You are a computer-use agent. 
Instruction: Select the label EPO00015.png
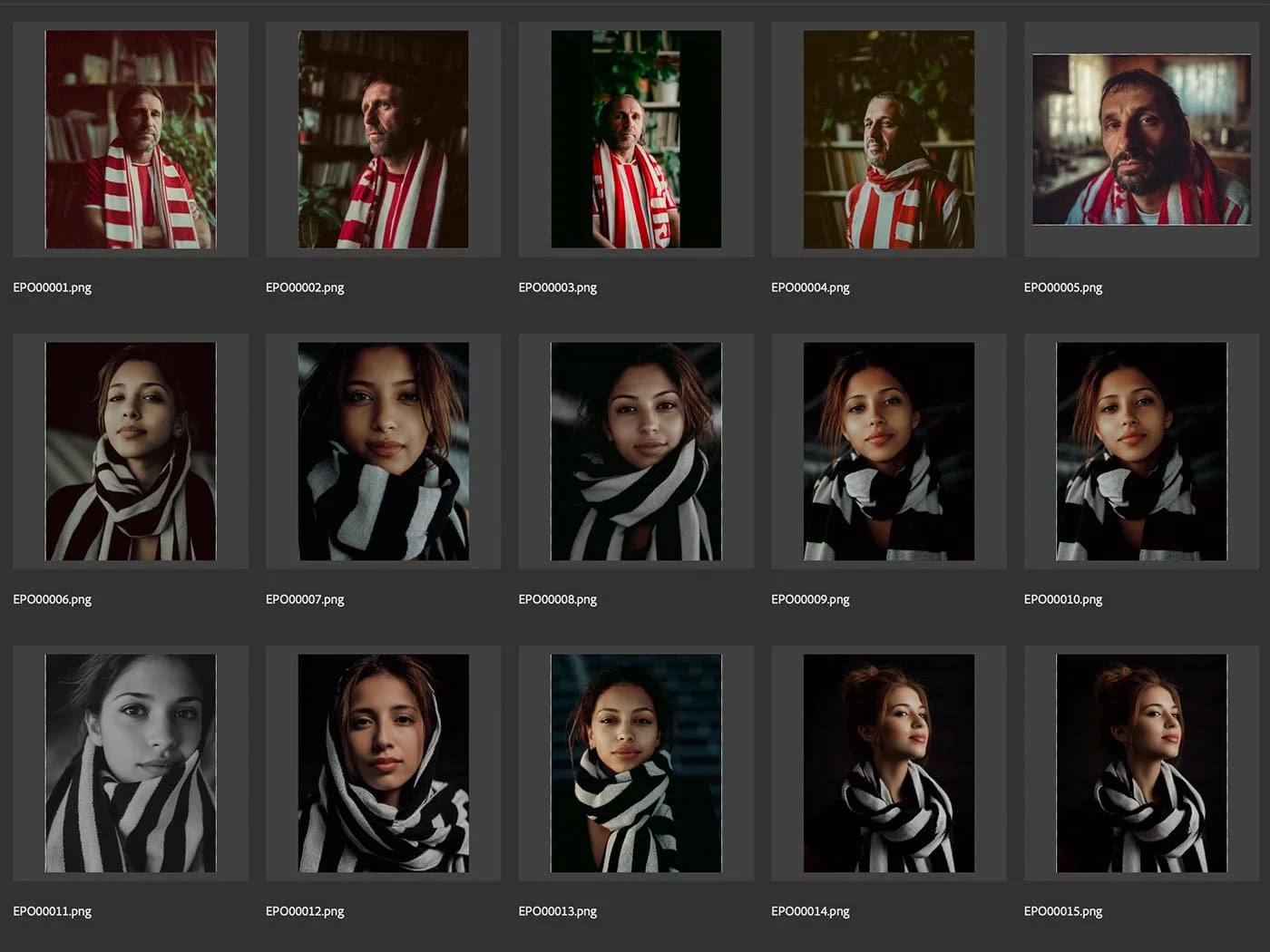click(1063, 911)
